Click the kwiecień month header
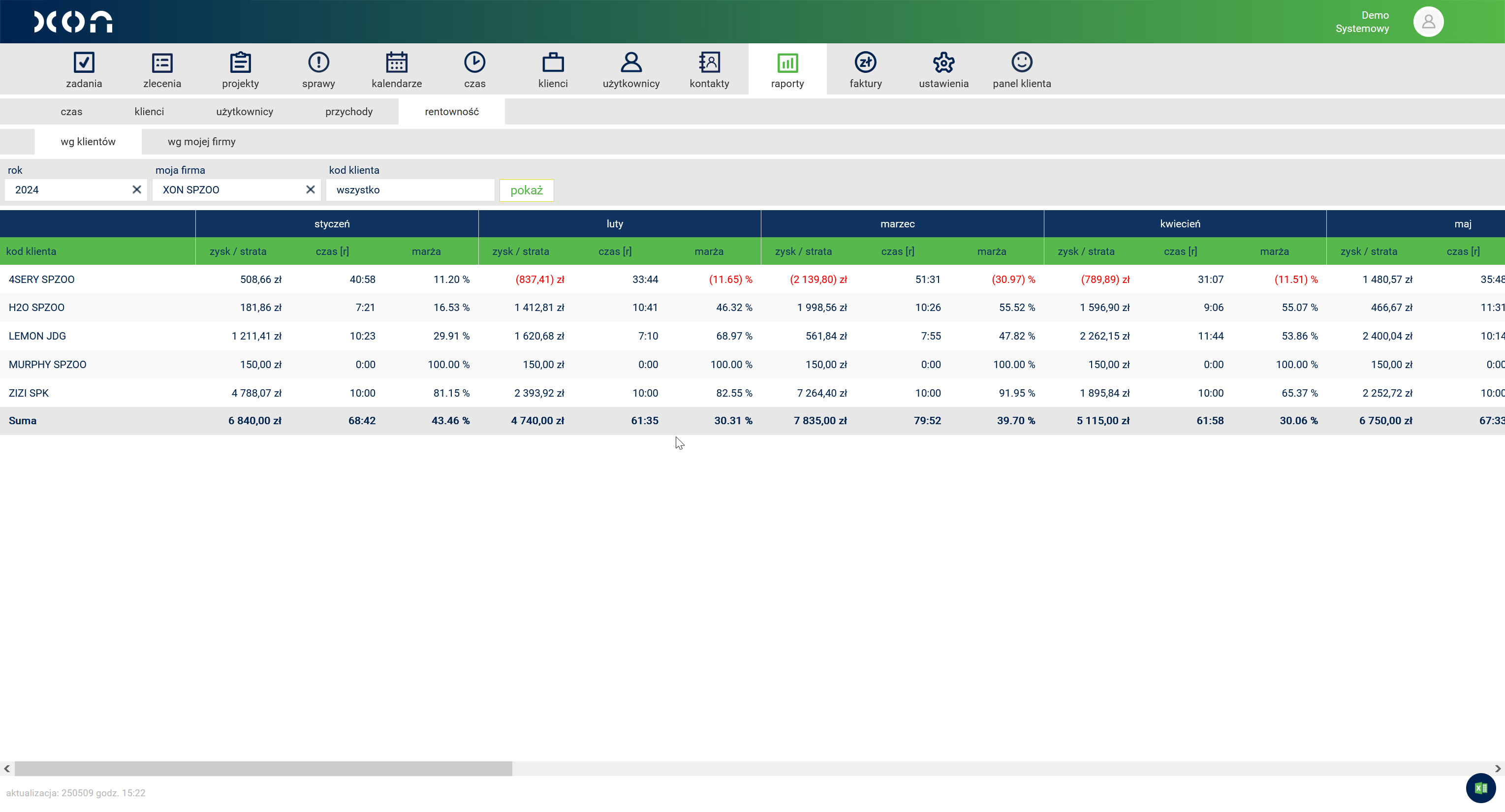 click(x=1180, y=224)
